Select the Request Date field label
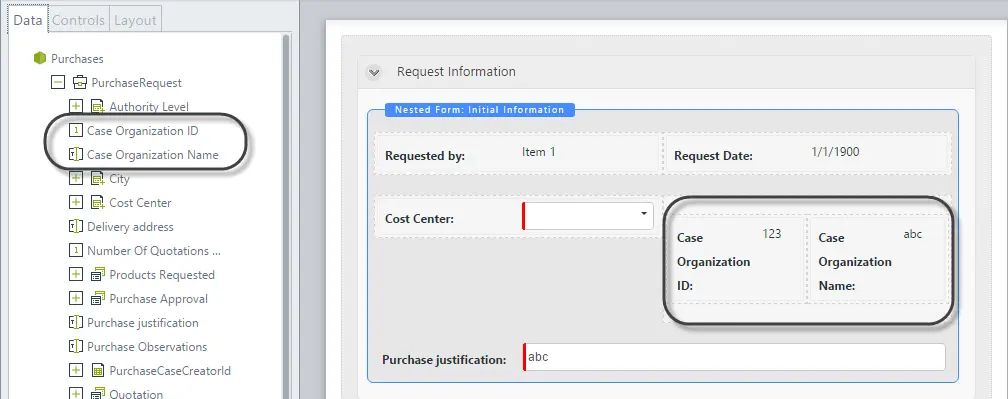 [x=713, y=155]
